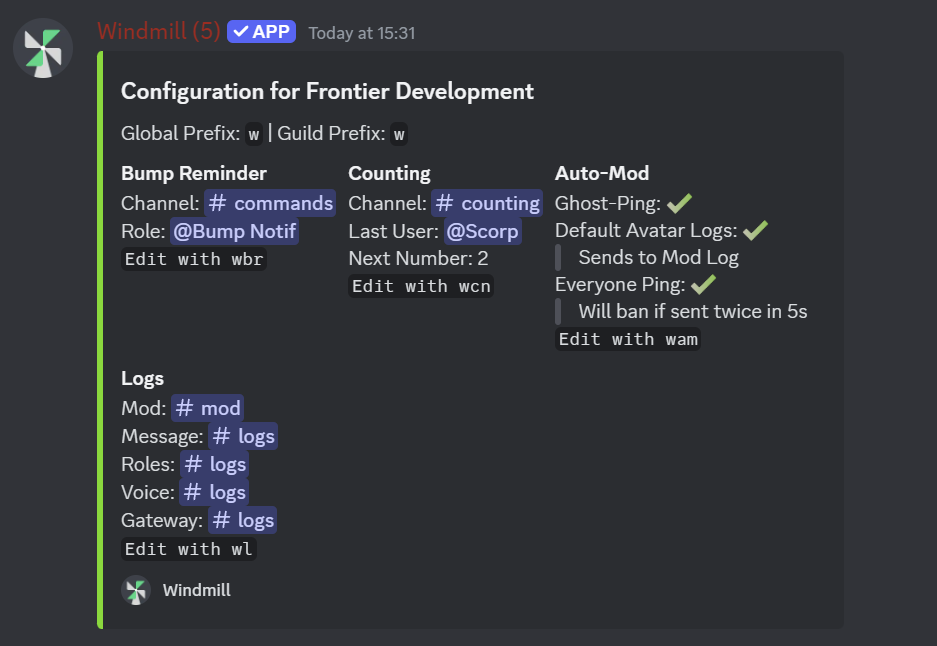This screenshot has width=937, height=646.
Task: Open the #counting channel mention
Action: coord(488,203)
